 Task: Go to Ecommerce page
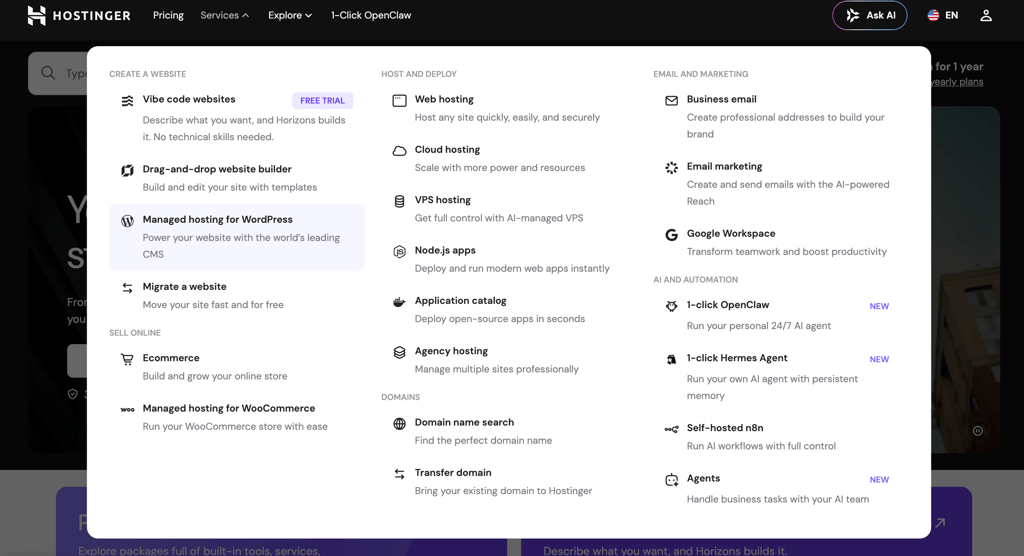pyautogui.click(x=171, y=357)
